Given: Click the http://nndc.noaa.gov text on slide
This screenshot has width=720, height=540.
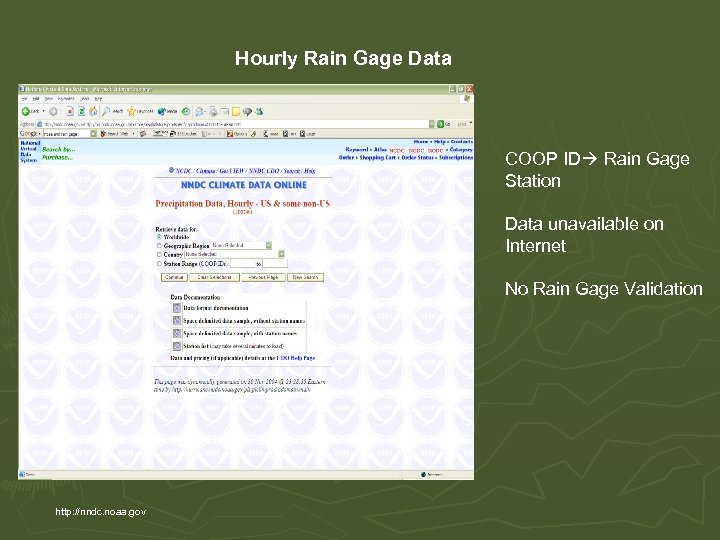Looking at the screenshot, I should coord(101,512).
